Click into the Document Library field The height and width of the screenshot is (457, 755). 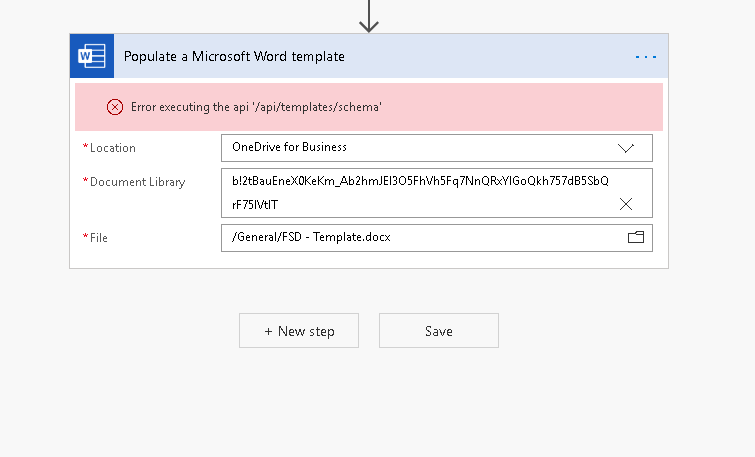point(437,193)
